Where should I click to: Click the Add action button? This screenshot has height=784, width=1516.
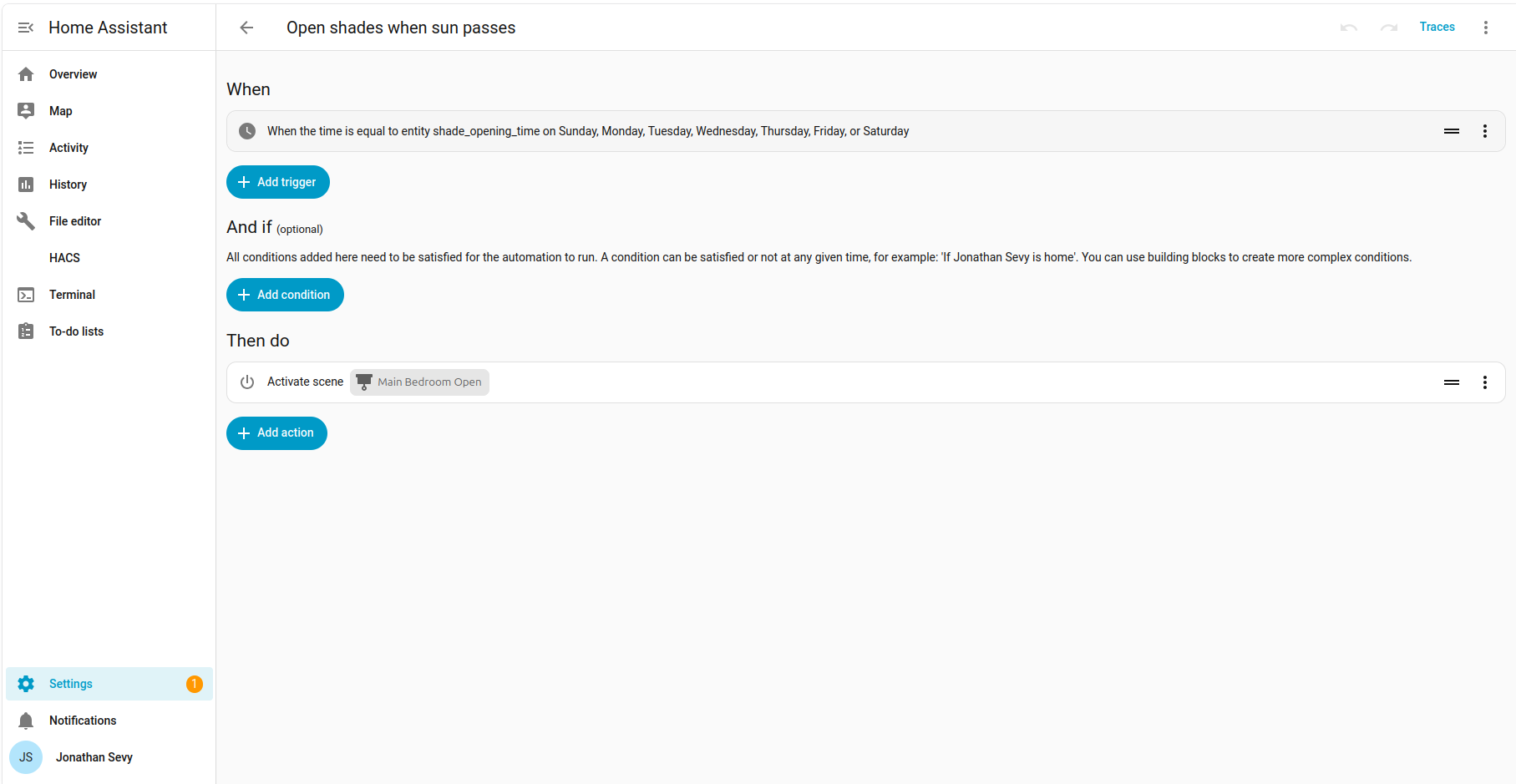[x=276, y=433]
